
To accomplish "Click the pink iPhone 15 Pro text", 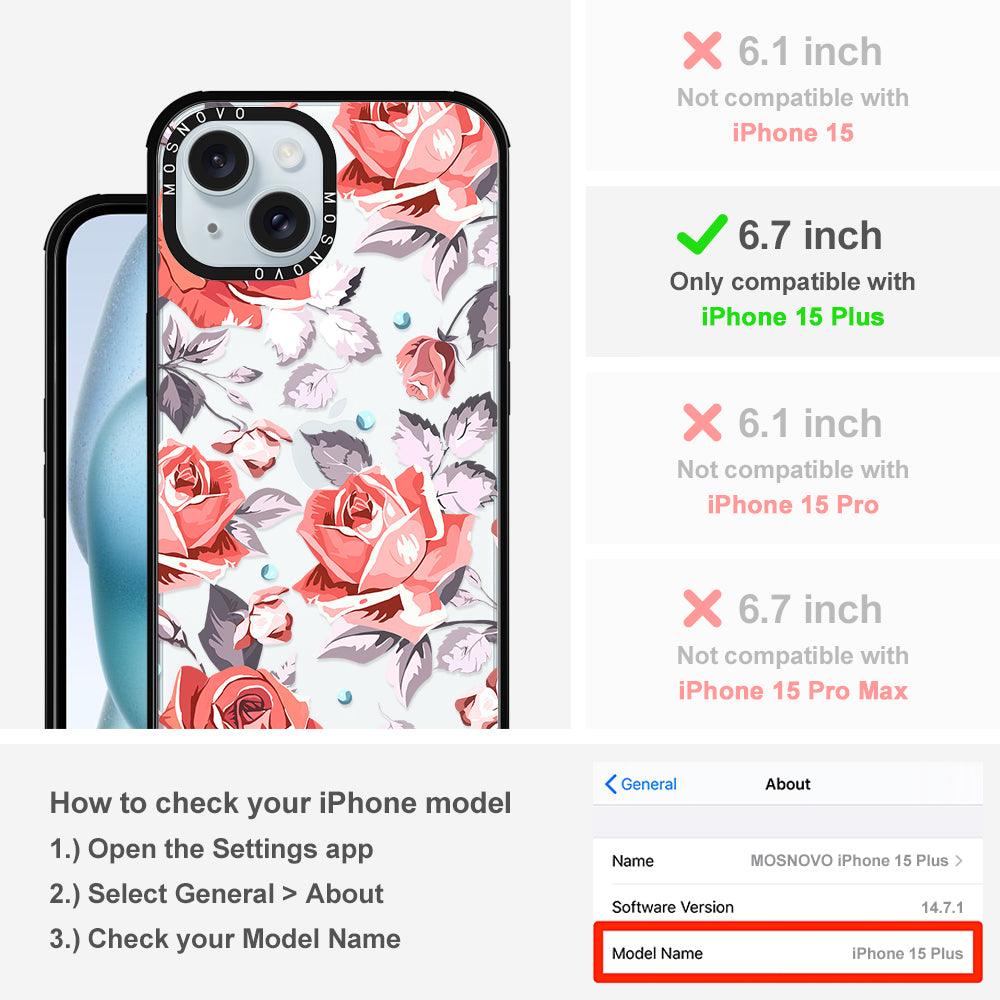I will coord(793,504).
